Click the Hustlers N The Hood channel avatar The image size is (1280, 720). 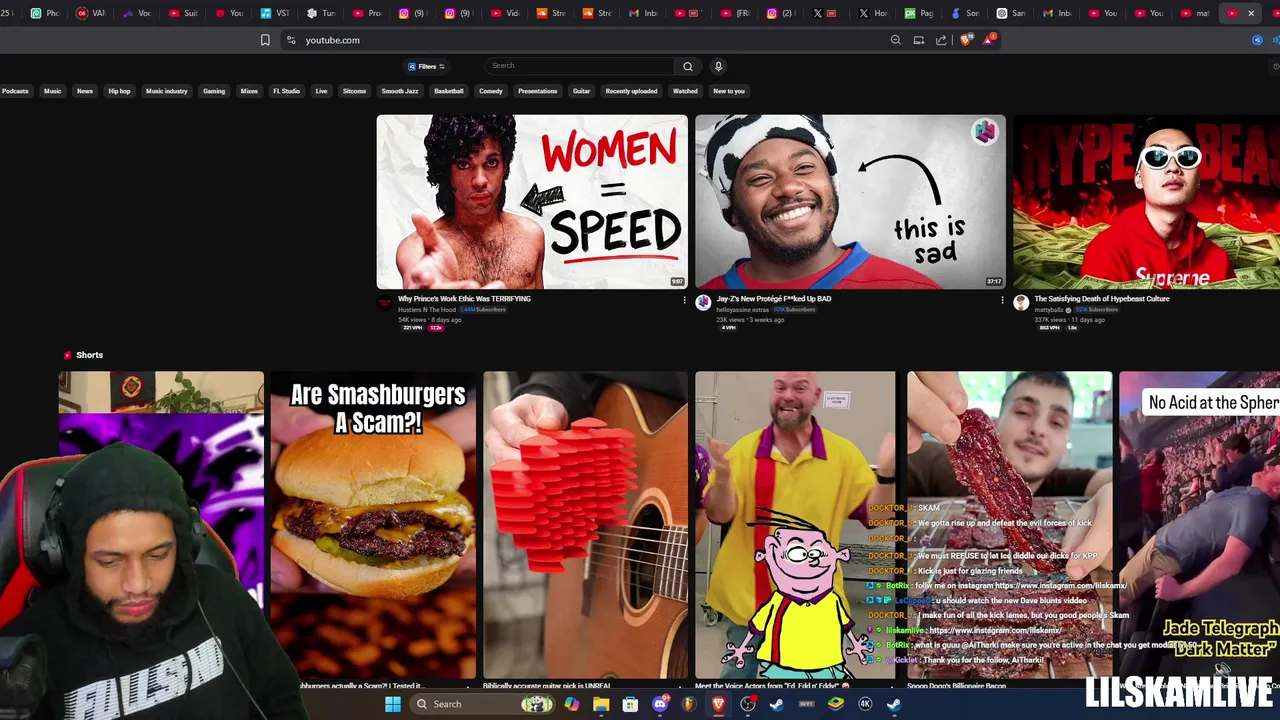(x=385, y=302)
